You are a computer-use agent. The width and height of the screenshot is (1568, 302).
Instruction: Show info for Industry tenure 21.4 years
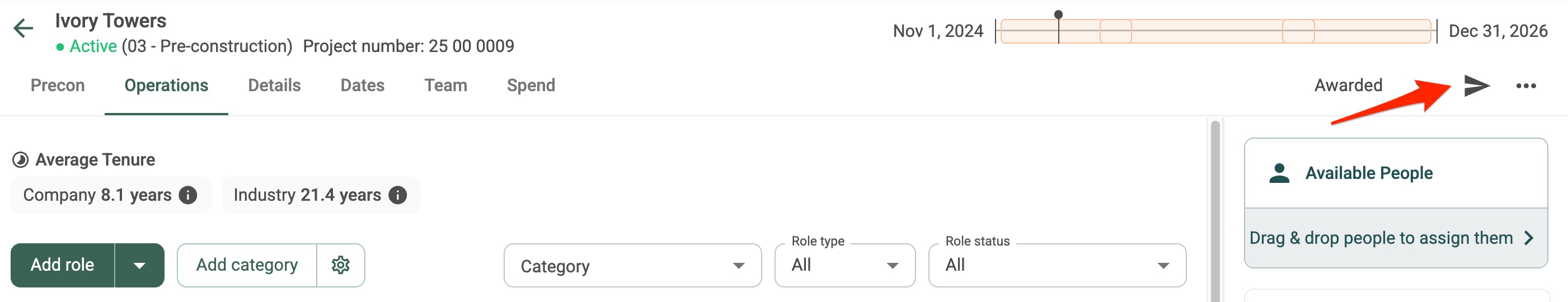[x=397, y=195]
